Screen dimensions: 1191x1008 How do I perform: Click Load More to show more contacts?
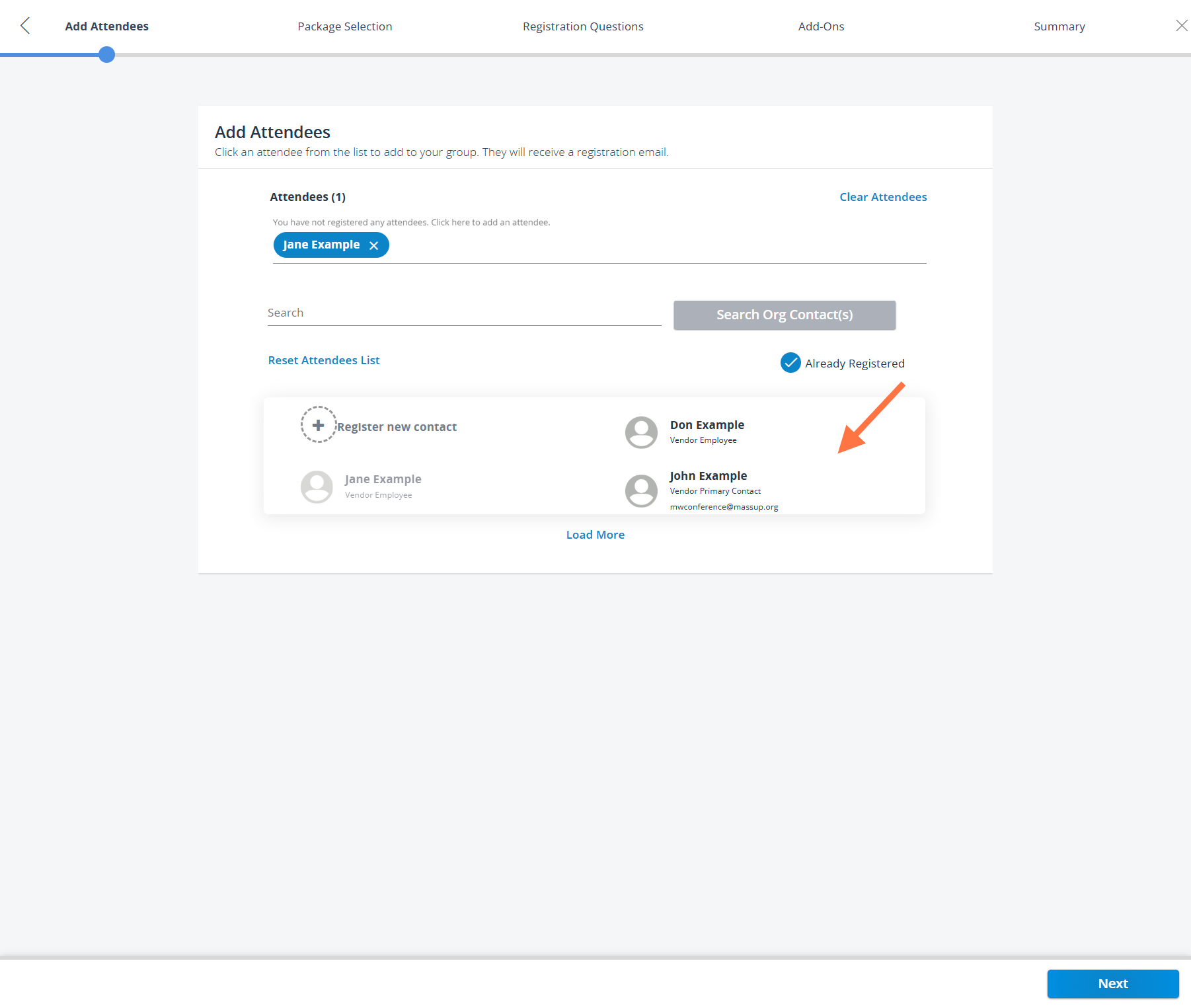coord(595,535)
